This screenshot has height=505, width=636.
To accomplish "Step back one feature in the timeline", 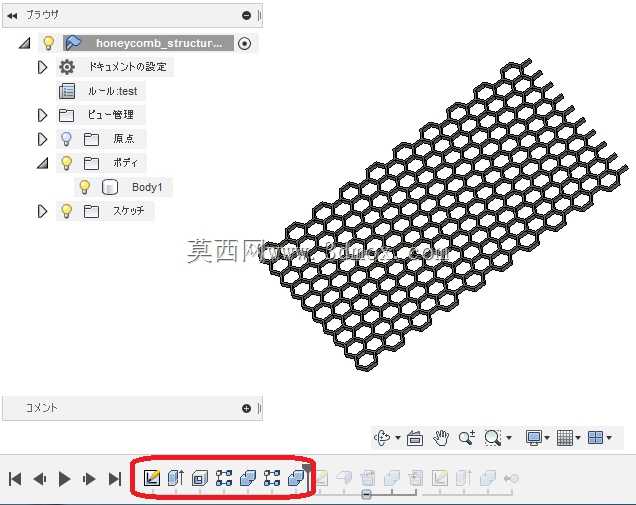I will [40, 479].
